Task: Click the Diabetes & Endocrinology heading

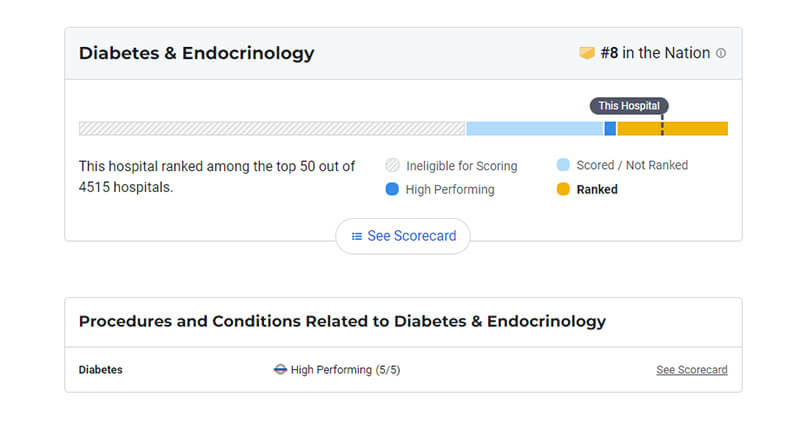Action: click(196, 53)
